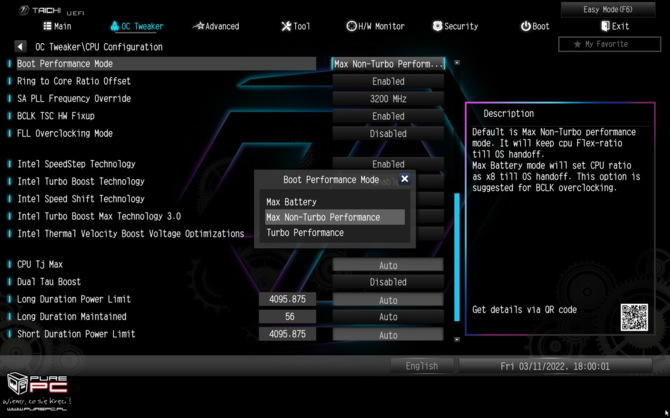Click the QR code for details
Screen dimensions: 670x418
(x=634, y=317)
